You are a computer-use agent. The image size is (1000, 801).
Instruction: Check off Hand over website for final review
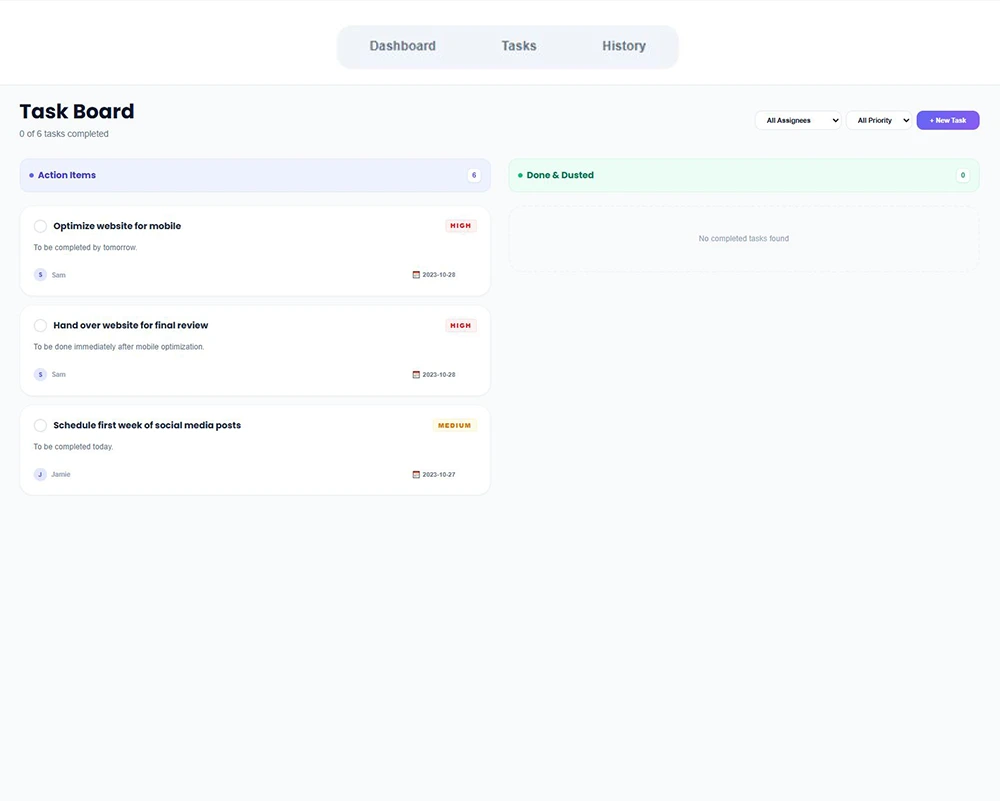[x=40, y=326]
